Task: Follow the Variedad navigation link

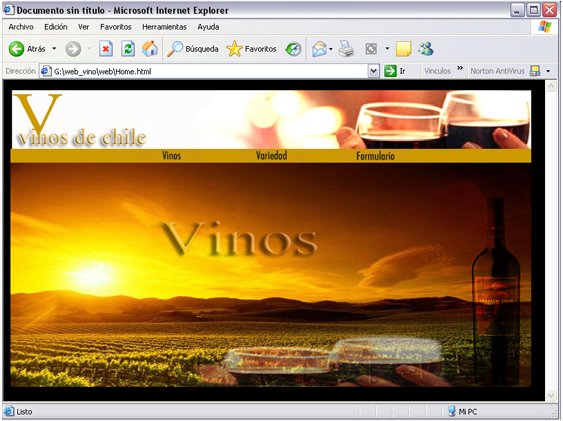Action: [271, 156]
